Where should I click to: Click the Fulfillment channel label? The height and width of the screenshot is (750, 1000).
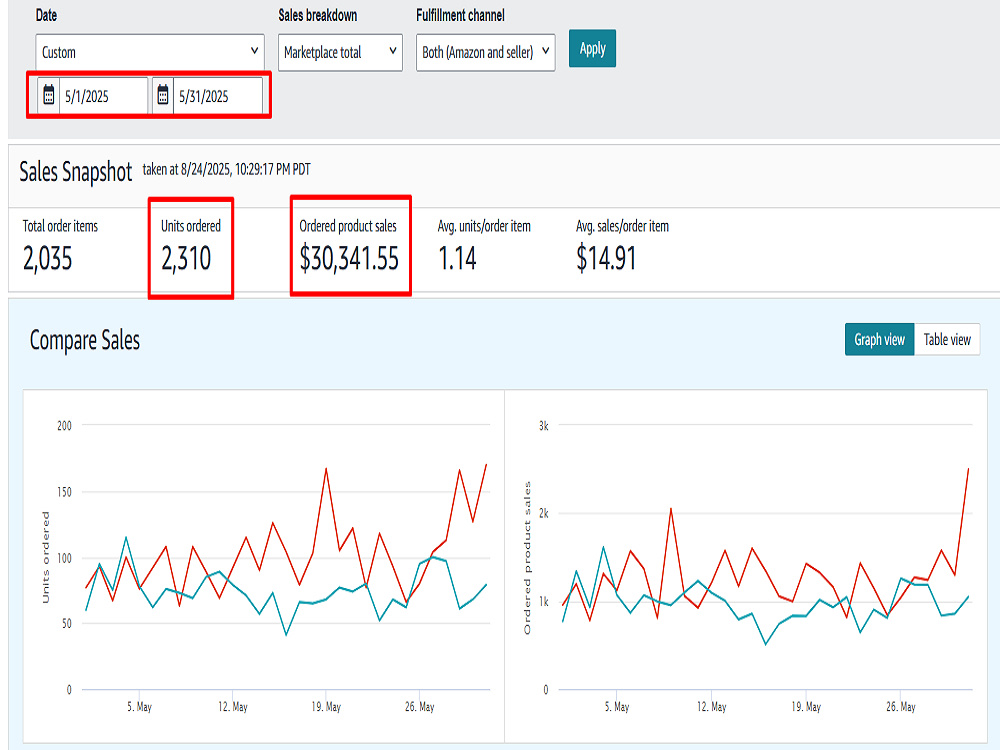(x=460, y=15)
